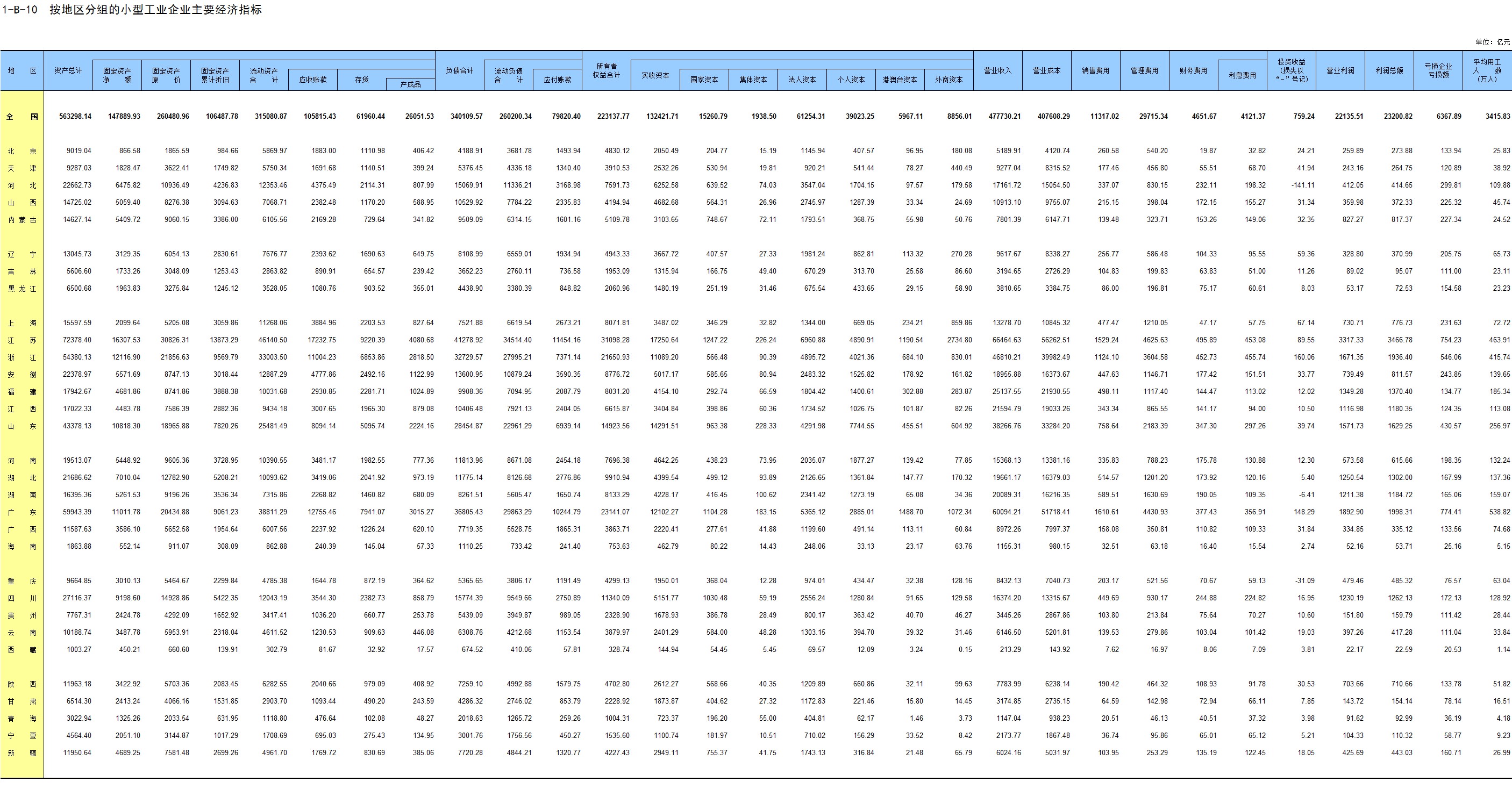Select 河北 negative investment income -141.11
The image size is (1512, 796).
coord(1302,185)
